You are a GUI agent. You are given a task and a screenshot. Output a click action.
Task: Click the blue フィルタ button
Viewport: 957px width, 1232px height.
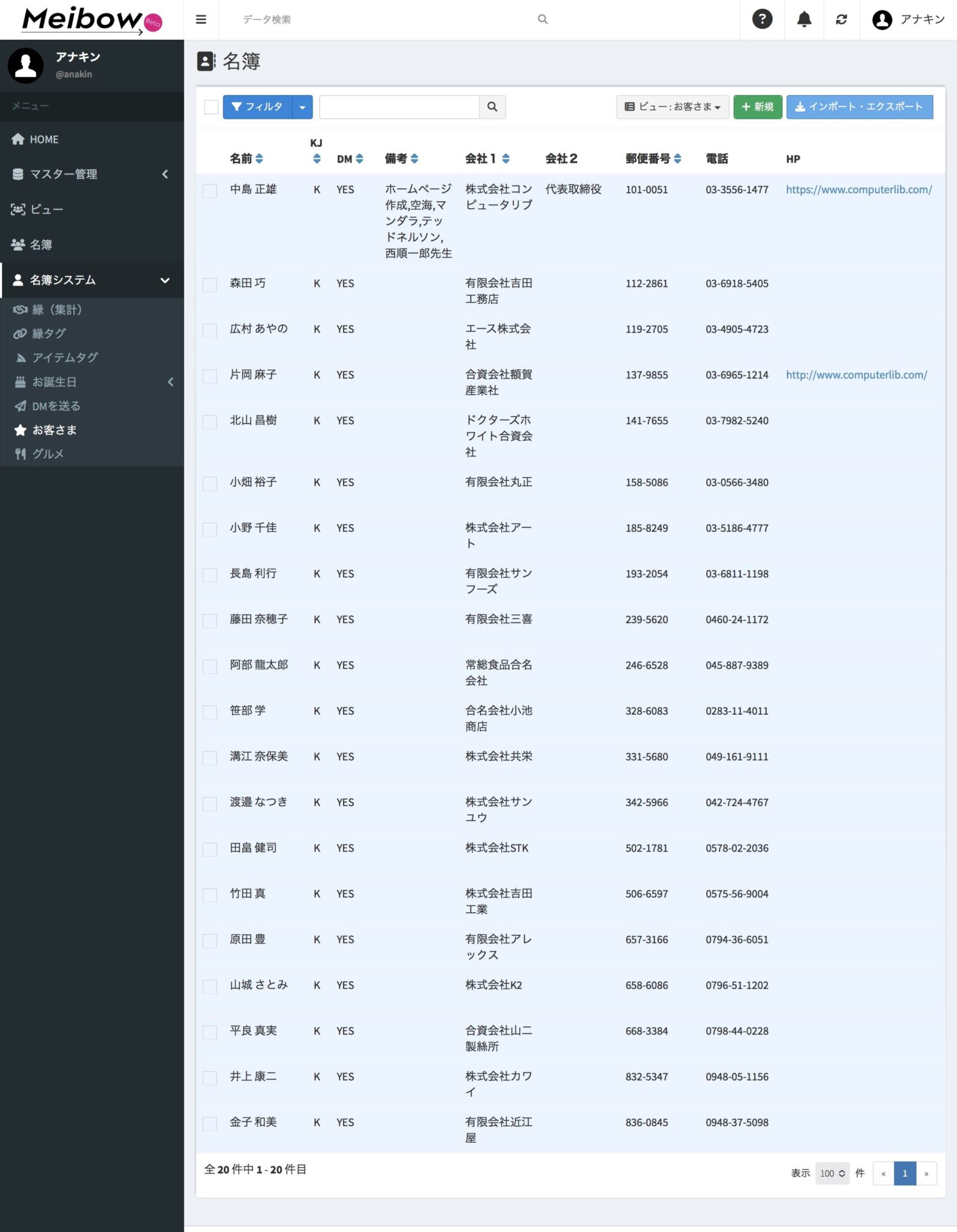click(257, 107)
